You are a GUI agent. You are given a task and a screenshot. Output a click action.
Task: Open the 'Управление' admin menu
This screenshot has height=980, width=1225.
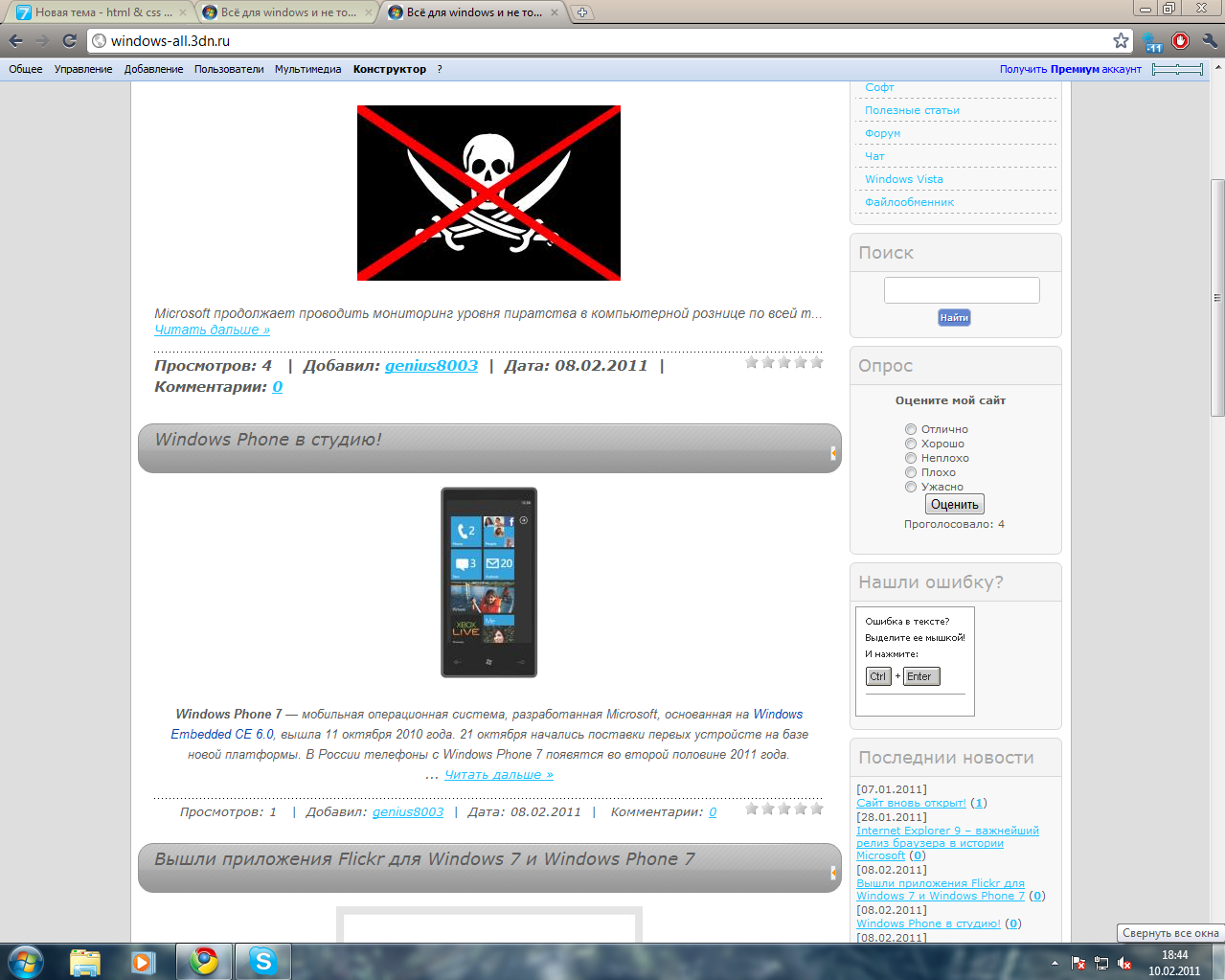pos(83,69)
